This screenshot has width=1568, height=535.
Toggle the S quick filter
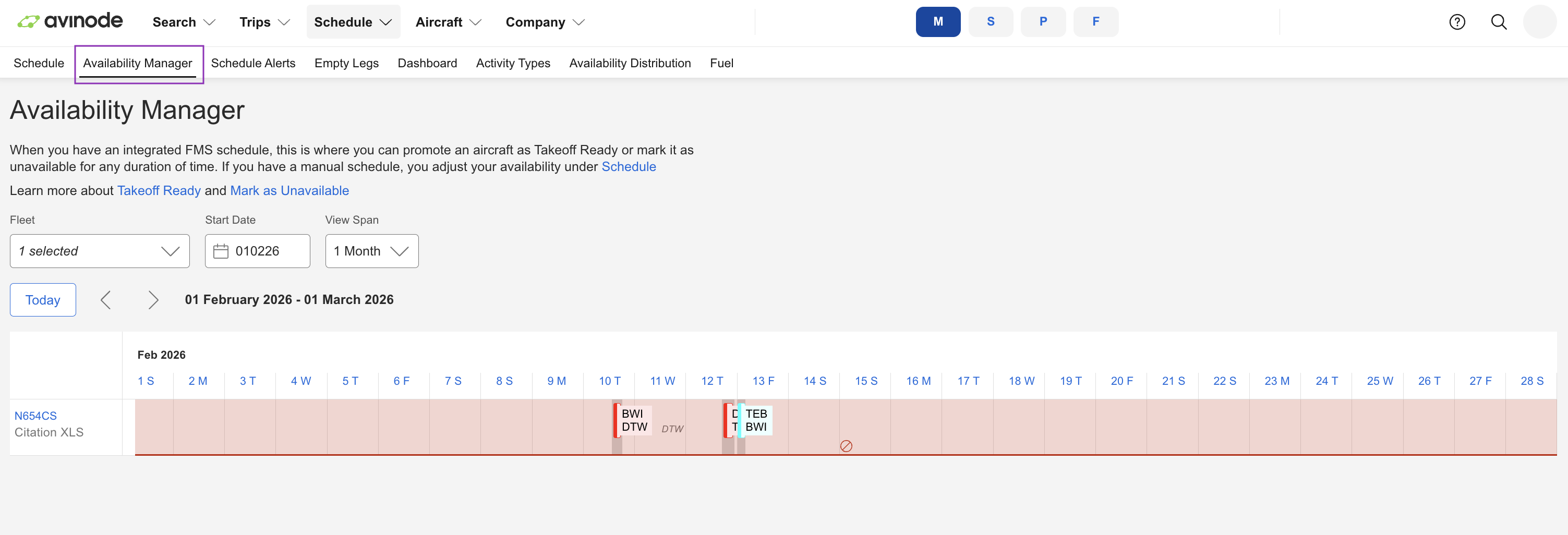click(x=991, y=21)
